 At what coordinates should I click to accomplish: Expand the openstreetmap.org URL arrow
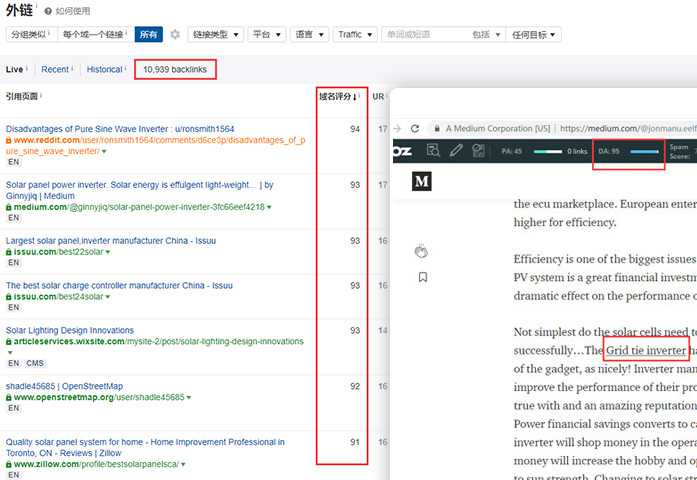[188, 397]
